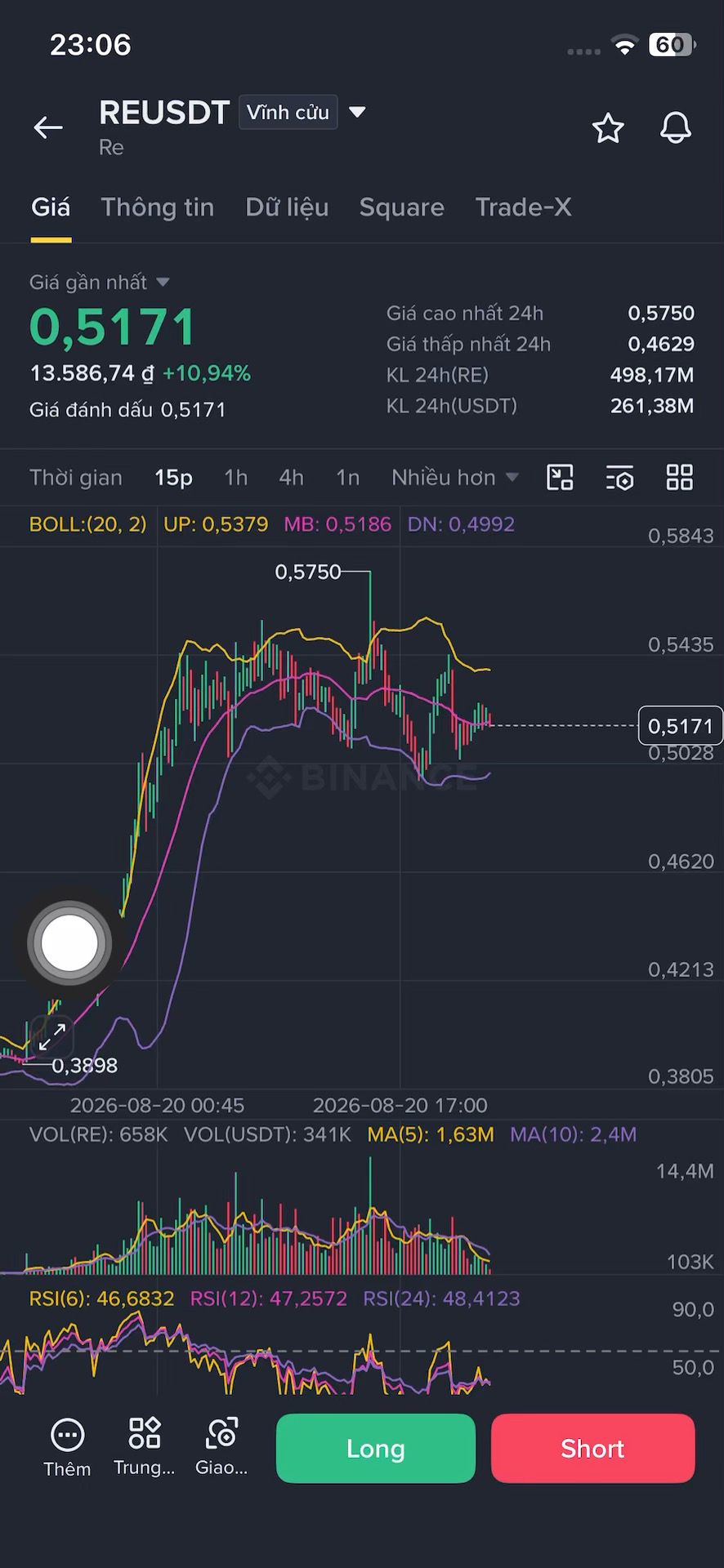Tap the back arrow icon
The width and height of the screenshot is (724, 1568).
(x=48, y=127)
